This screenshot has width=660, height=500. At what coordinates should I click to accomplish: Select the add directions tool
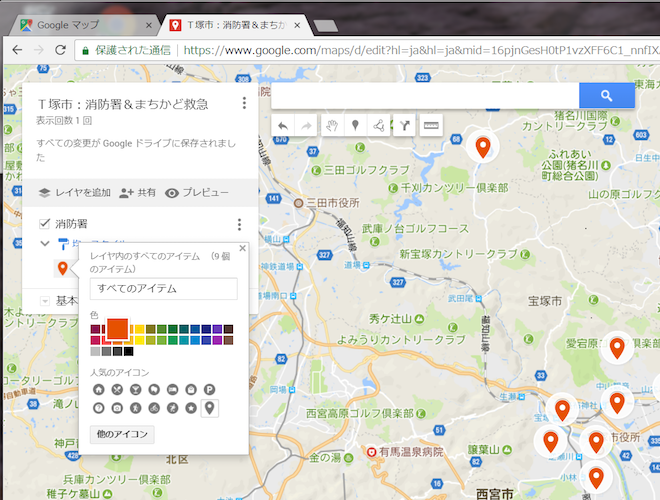click(x=405, y=125)
